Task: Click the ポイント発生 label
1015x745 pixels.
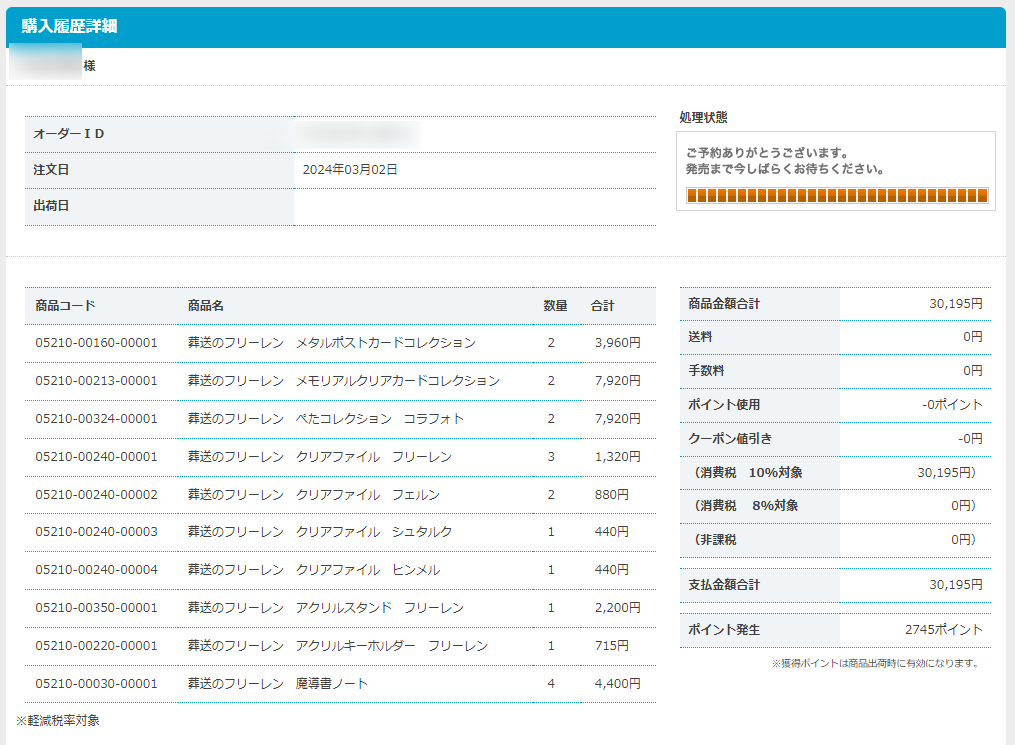Action: (724, 630)
